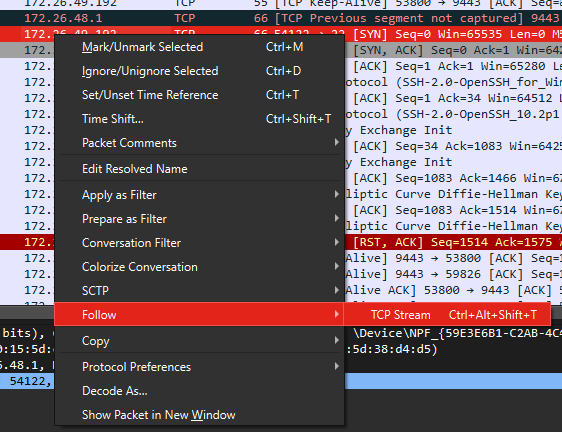Select Edit Resolved Name
The height and width of the screenshot is (432, 562).
(199, 168)
